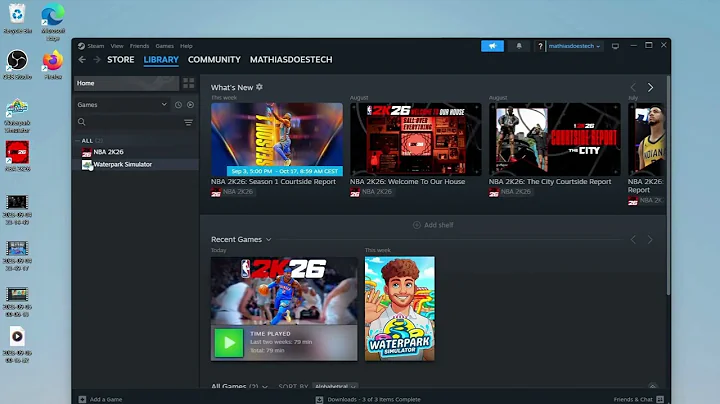Open the notifications bell
Image resolution: width=720 pixels, height=404 pixels.
pos(519,46)
